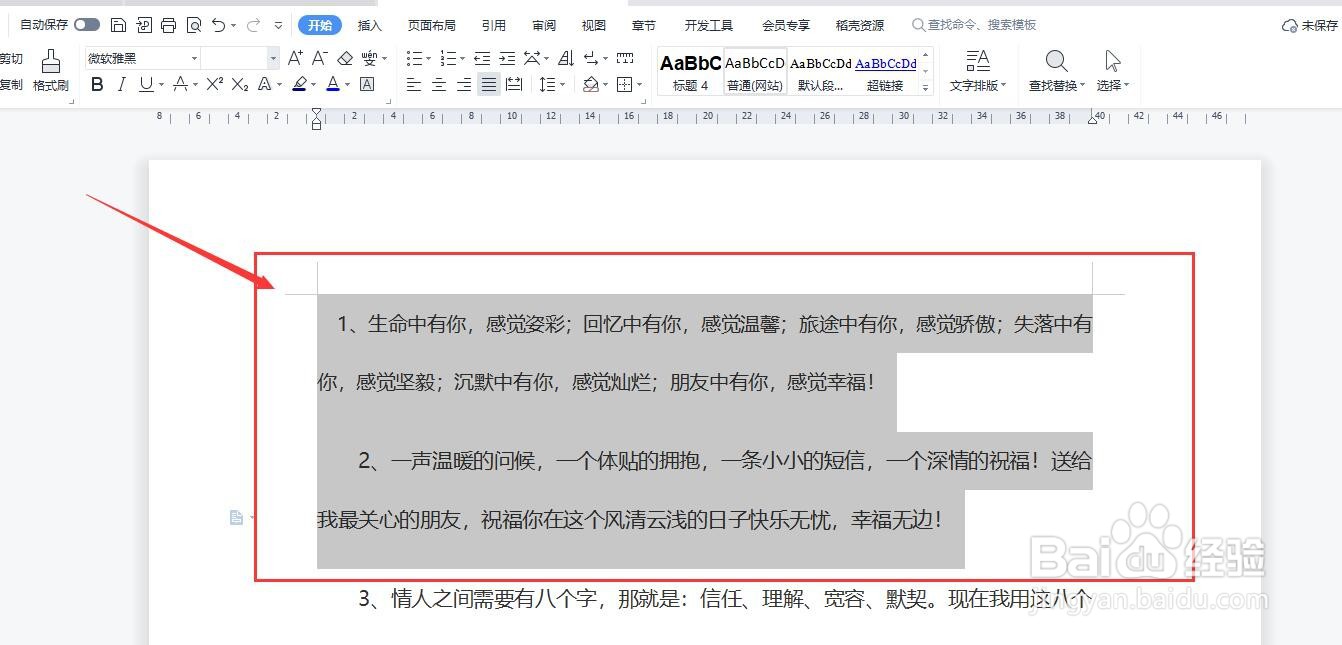Align text left
Screen dimensions: 1342x645
(x=414, y=85)
